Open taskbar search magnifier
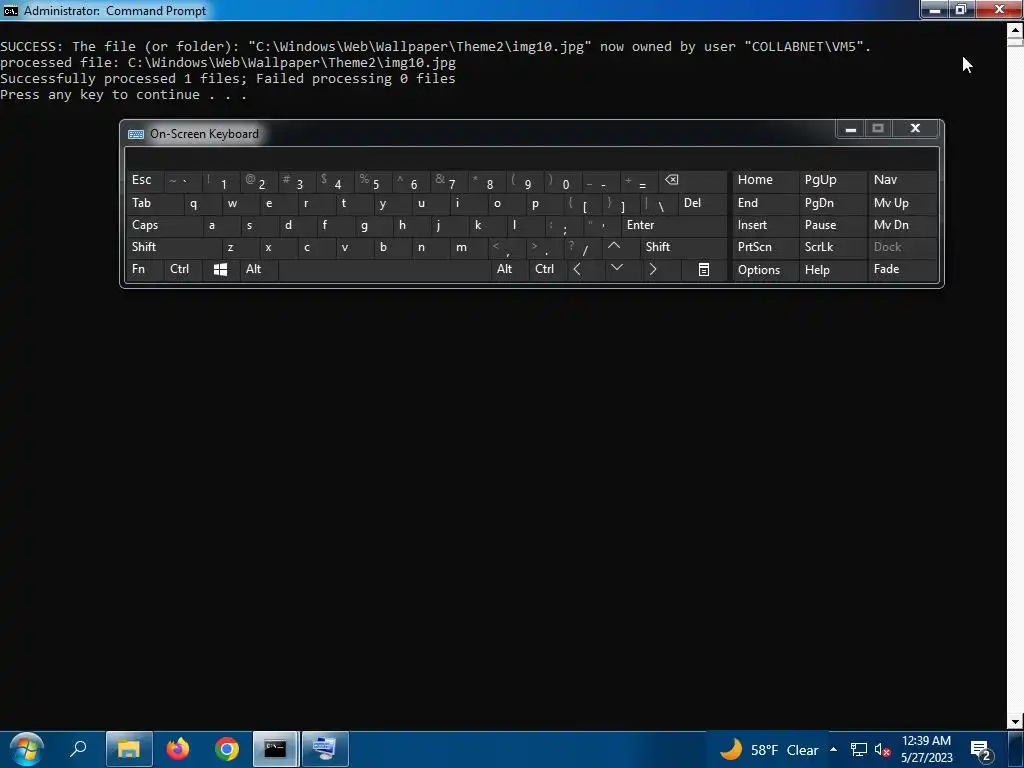 point(78,748)
